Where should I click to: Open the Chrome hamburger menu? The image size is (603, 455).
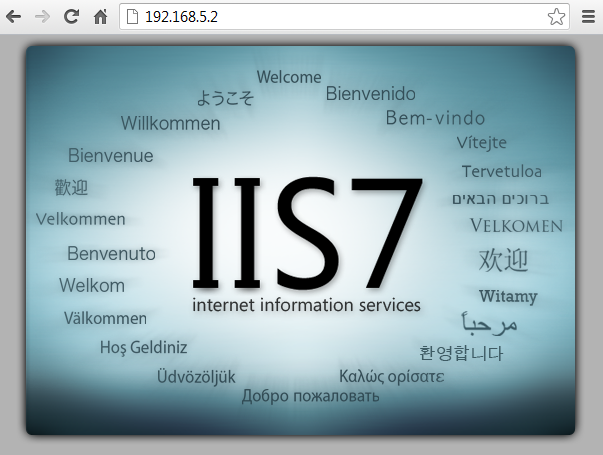(x=588, y=17)
